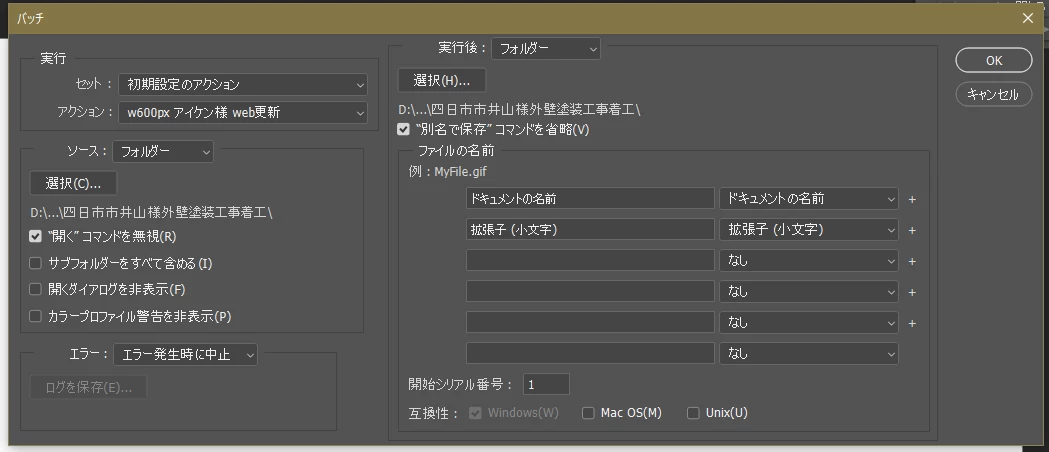1049x452 pixels.
Task: Click plus icon beside first ドキュメントの名前 row
Action: coord(911,199)
